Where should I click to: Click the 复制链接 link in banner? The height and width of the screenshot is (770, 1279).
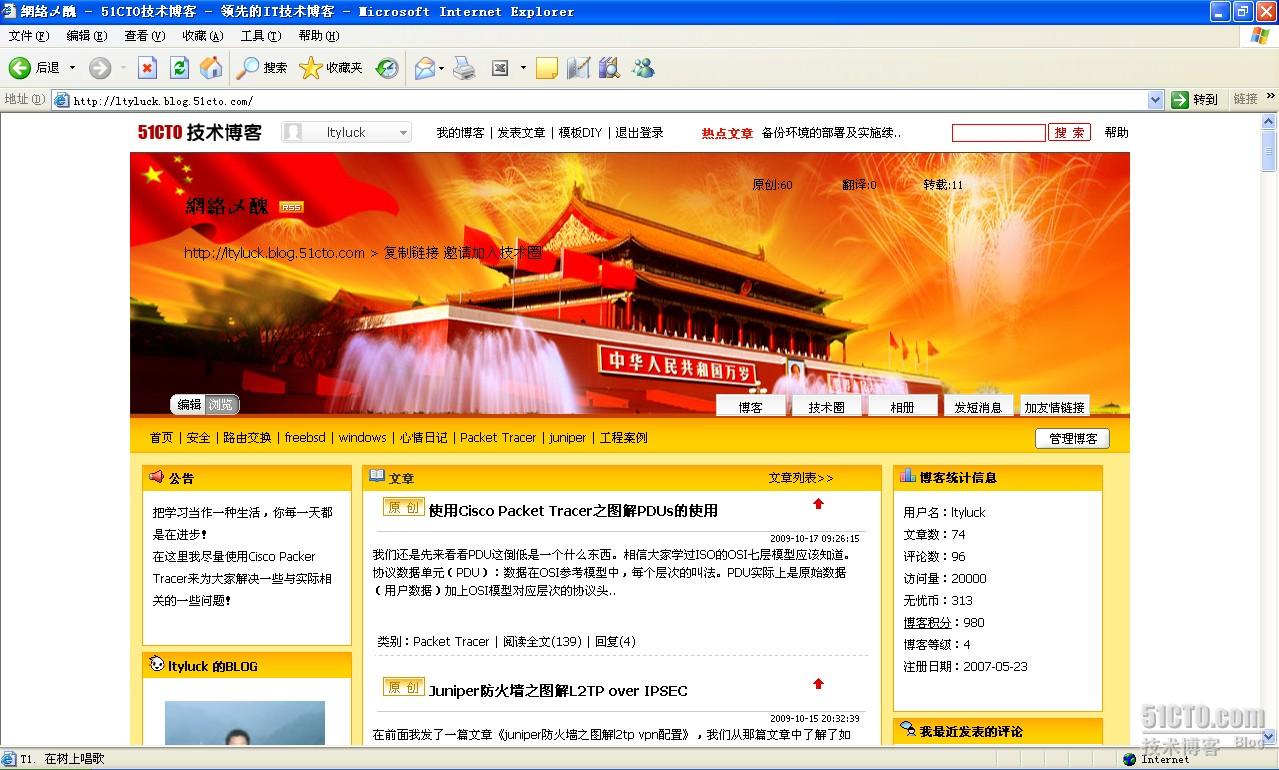coord(411,253)
